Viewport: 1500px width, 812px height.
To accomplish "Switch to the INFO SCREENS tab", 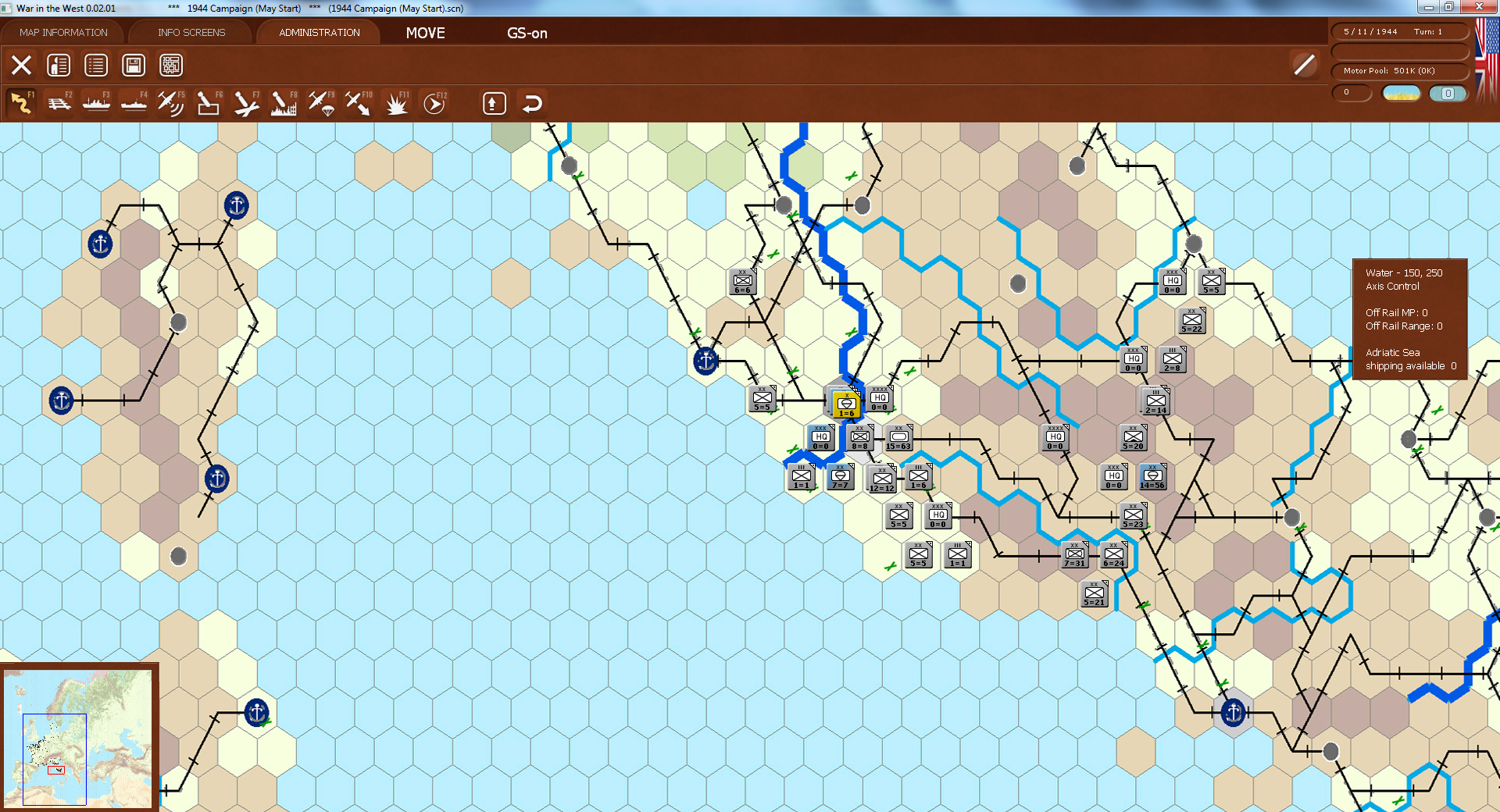I will click(x=191, y=33).
